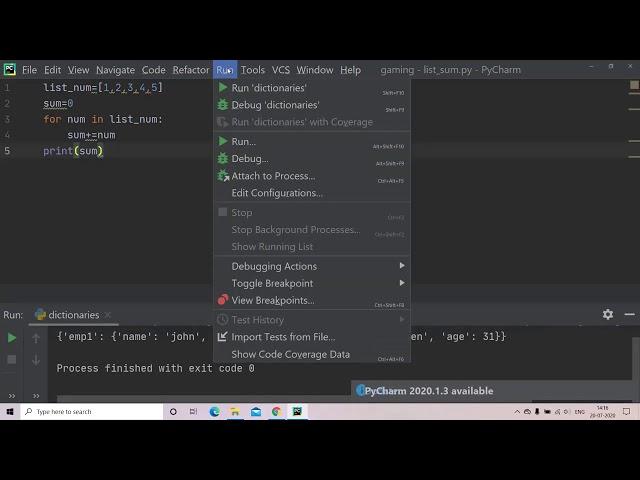Show hidden system tray icons
The image size is (640, 480).
[x=517, y=412]
